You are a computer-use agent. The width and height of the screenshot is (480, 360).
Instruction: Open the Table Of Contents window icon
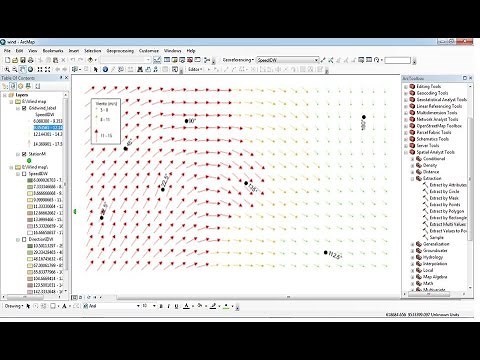click(x=167, y=60)
